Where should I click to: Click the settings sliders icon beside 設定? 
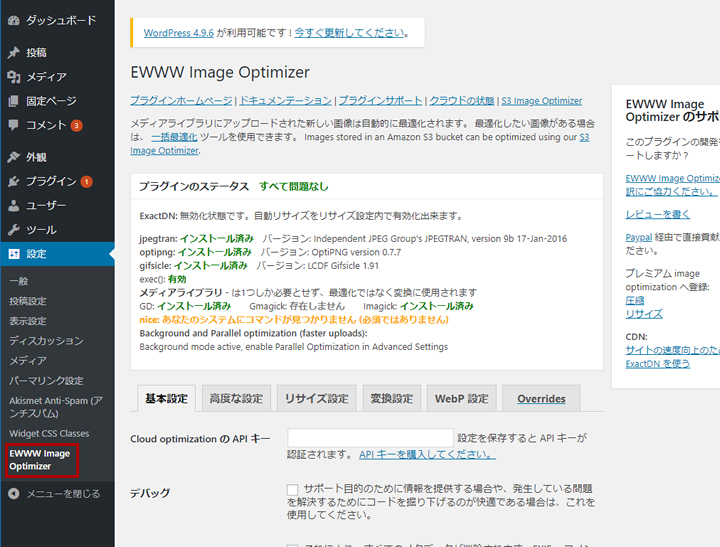coord(14,254)
